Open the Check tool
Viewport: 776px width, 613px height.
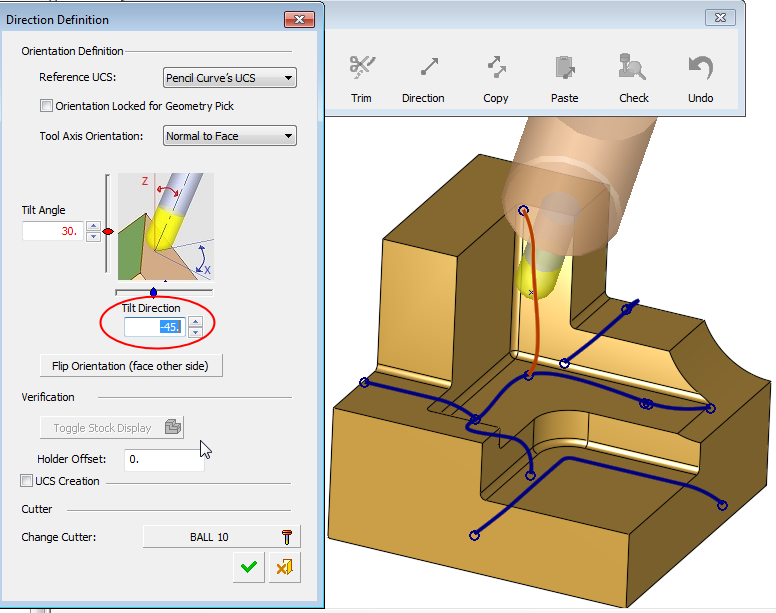click(633, 68)
